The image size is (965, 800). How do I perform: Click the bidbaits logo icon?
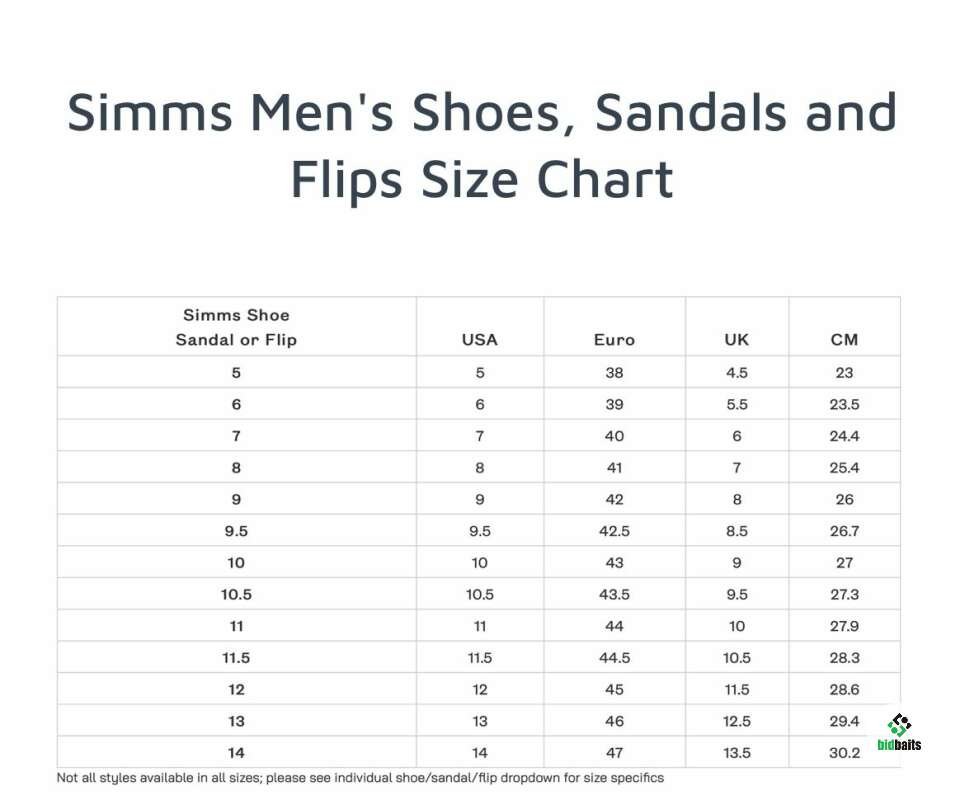click(899, 724)
